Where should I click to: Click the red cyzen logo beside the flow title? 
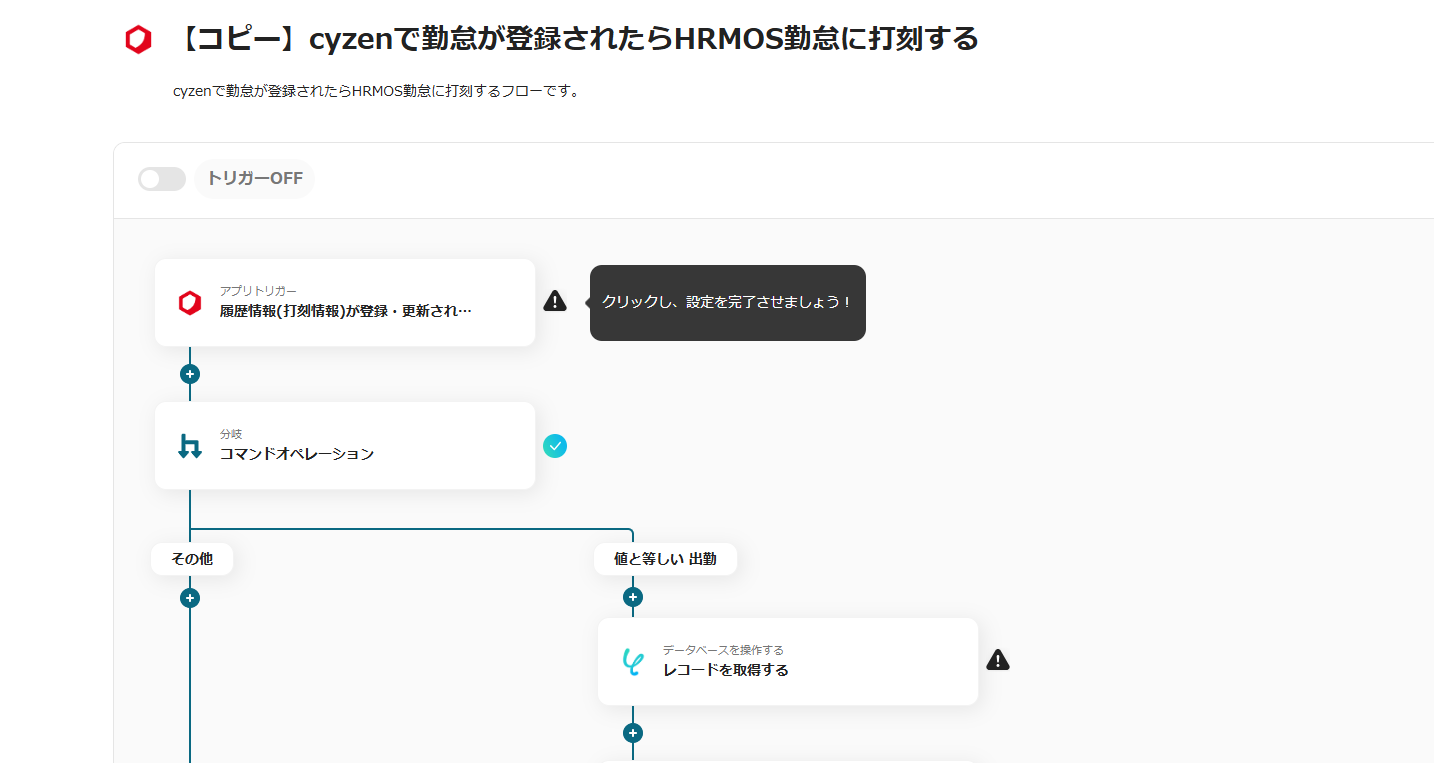click(138, 40)
